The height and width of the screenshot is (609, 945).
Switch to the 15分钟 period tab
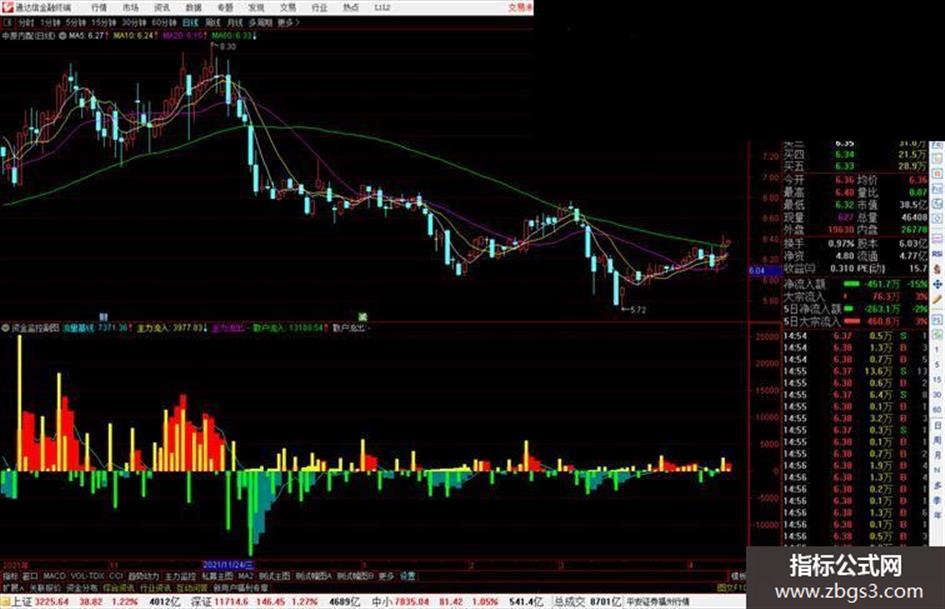click(x=104, y=22)
